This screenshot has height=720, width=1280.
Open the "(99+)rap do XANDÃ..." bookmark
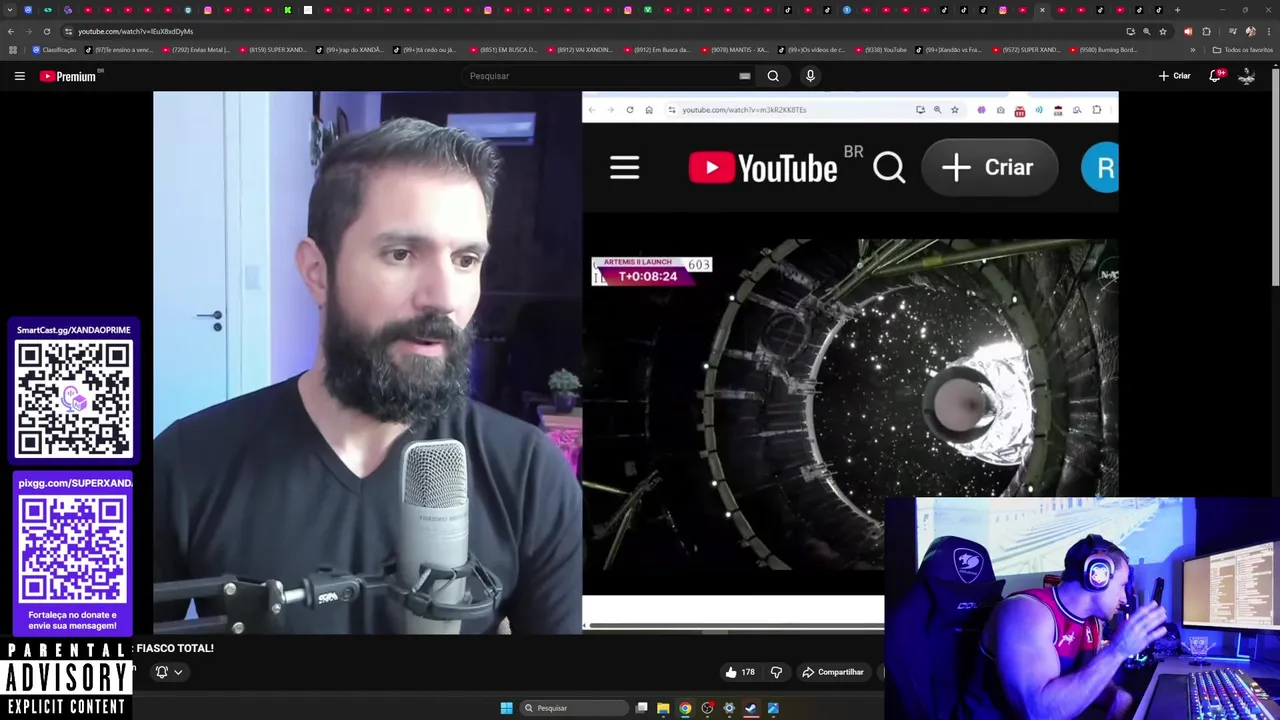coord(350,49)
